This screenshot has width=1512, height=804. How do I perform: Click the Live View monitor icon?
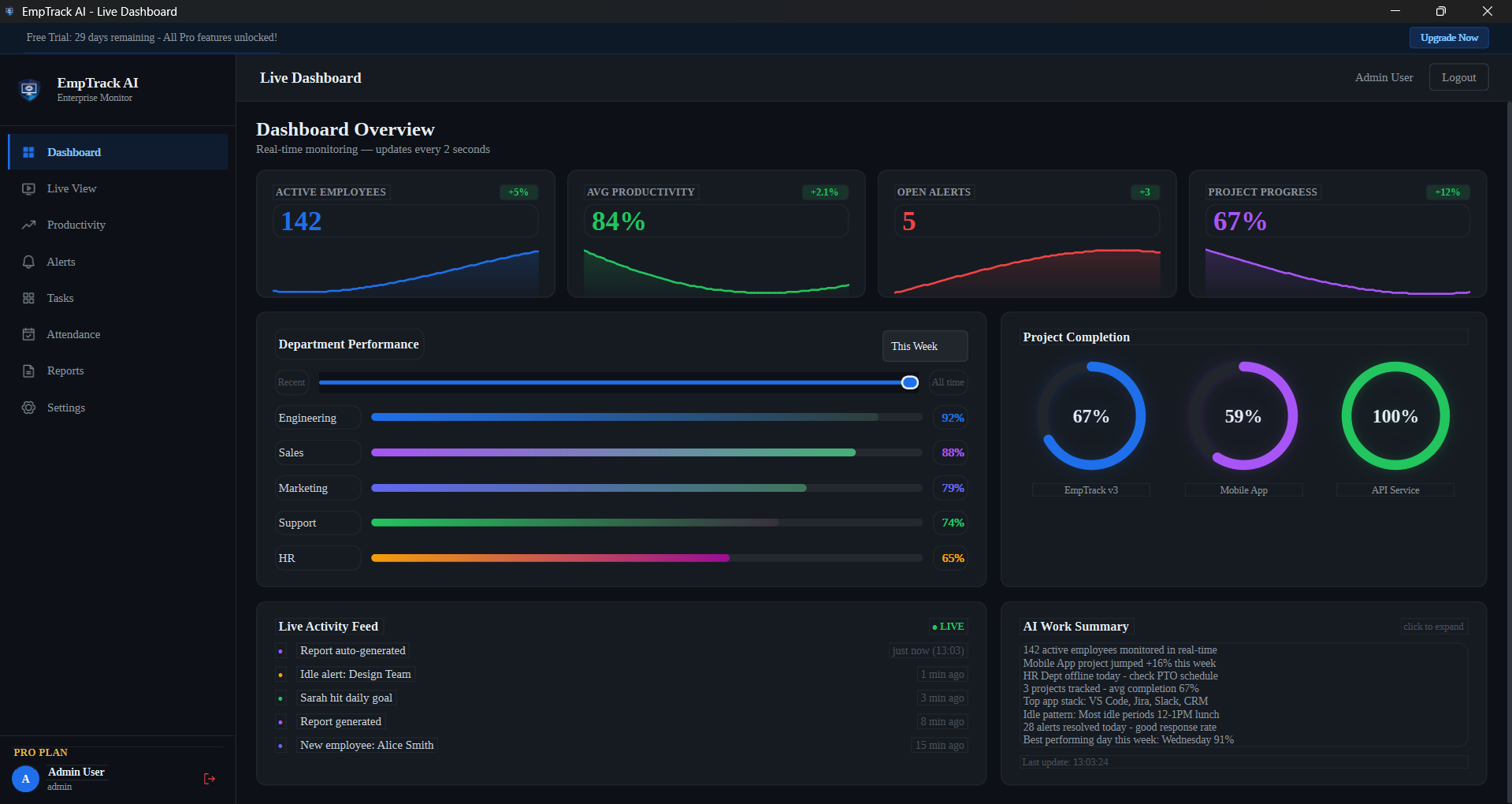coord(28,188)
